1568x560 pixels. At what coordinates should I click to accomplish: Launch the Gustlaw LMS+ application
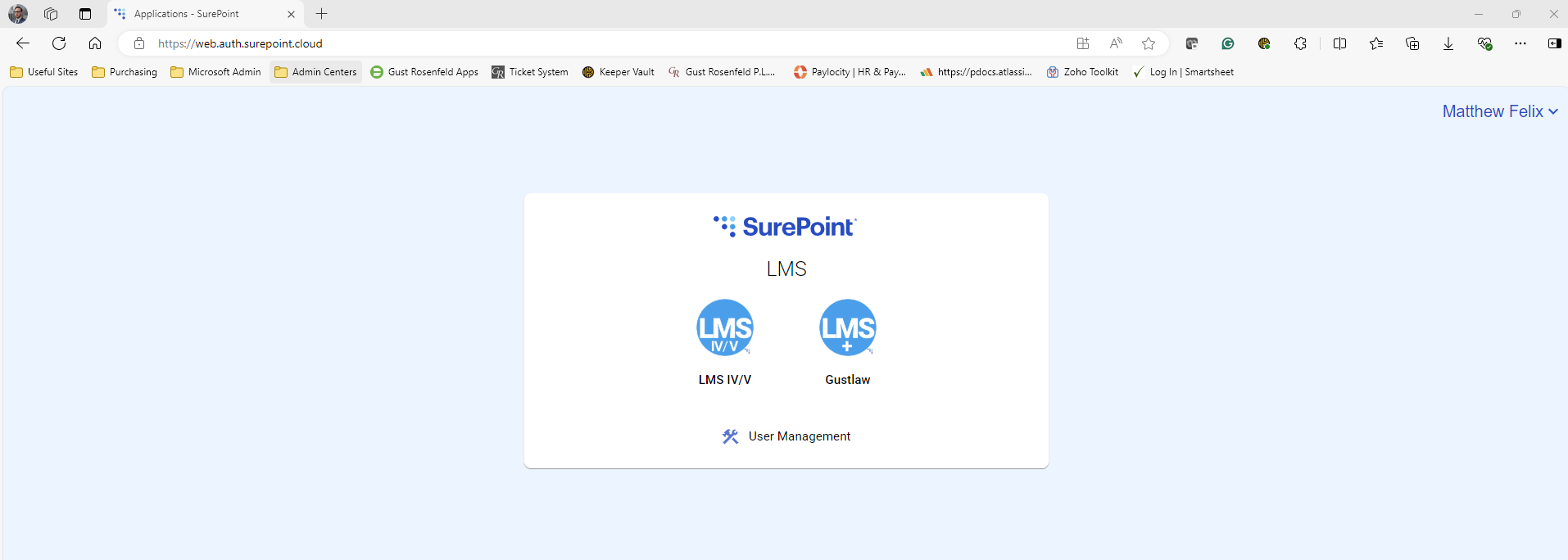tap(847, 327)
